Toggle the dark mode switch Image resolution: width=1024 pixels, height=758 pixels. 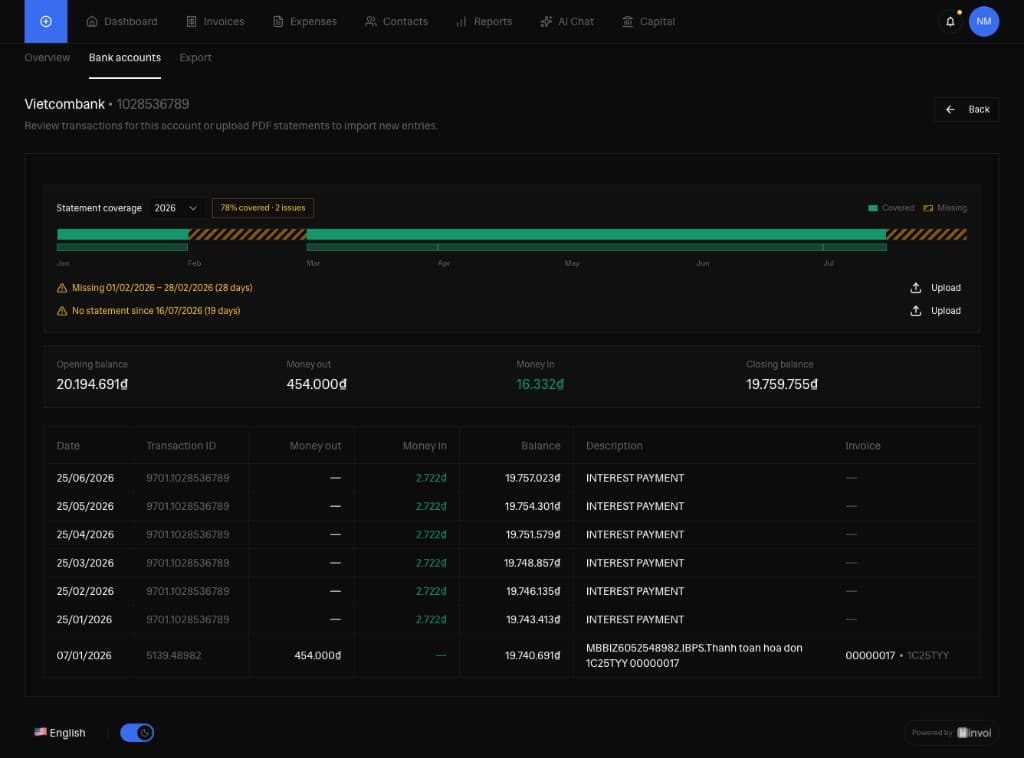tap(137, 733)
